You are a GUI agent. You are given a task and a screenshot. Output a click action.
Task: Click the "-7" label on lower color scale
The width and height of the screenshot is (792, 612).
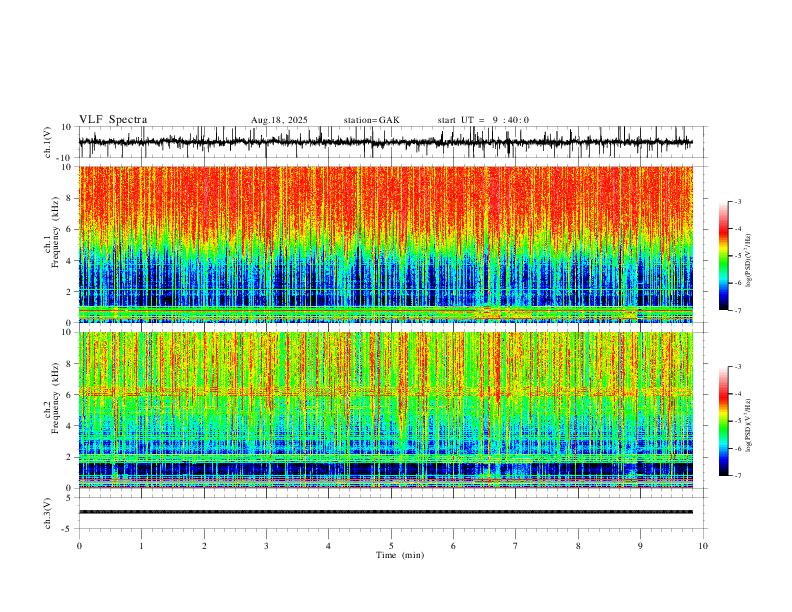737,475
